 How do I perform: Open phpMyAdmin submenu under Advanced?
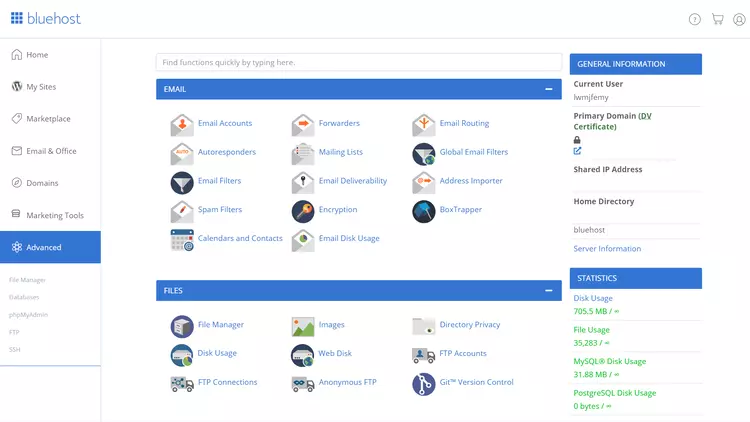click(28, 315)
